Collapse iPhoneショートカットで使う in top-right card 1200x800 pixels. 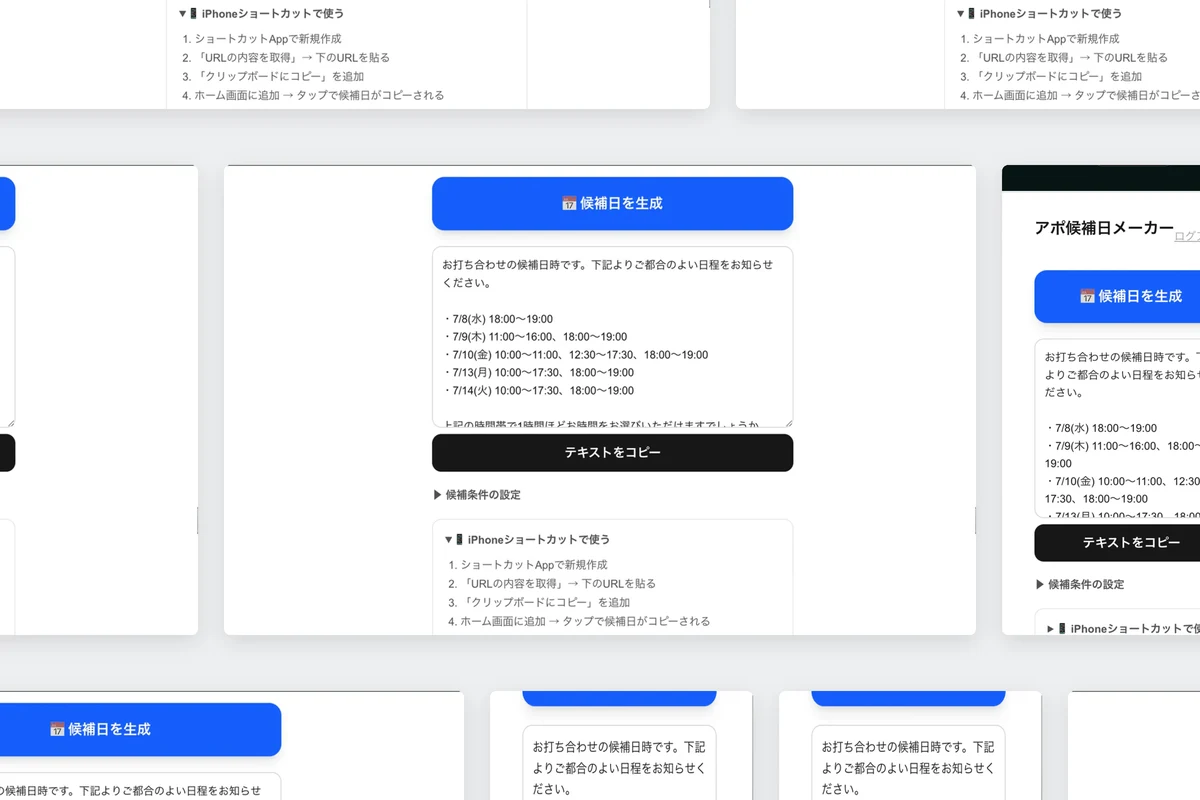pos(1039,13)
